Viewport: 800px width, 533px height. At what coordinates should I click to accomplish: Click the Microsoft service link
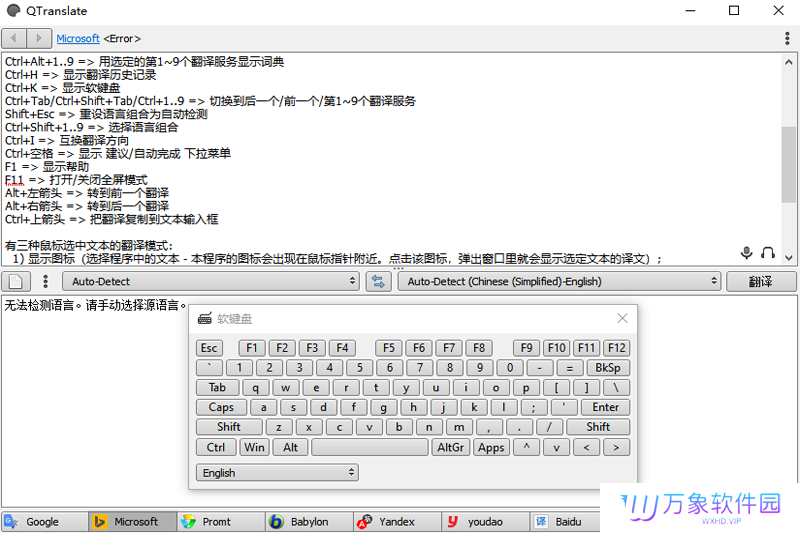pos(78,38)
